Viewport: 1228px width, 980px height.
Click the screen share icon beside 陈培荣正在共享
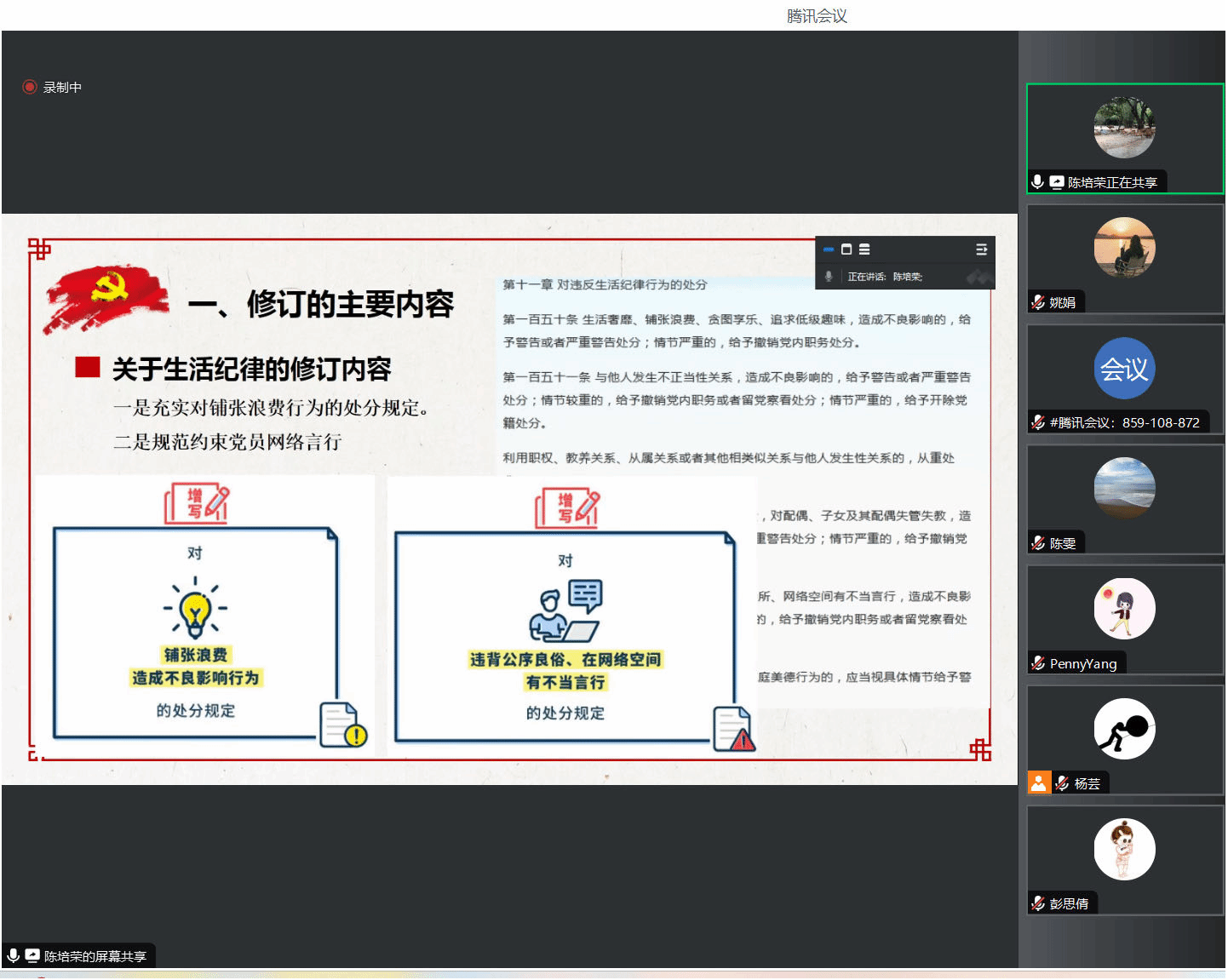[1057, 182]
